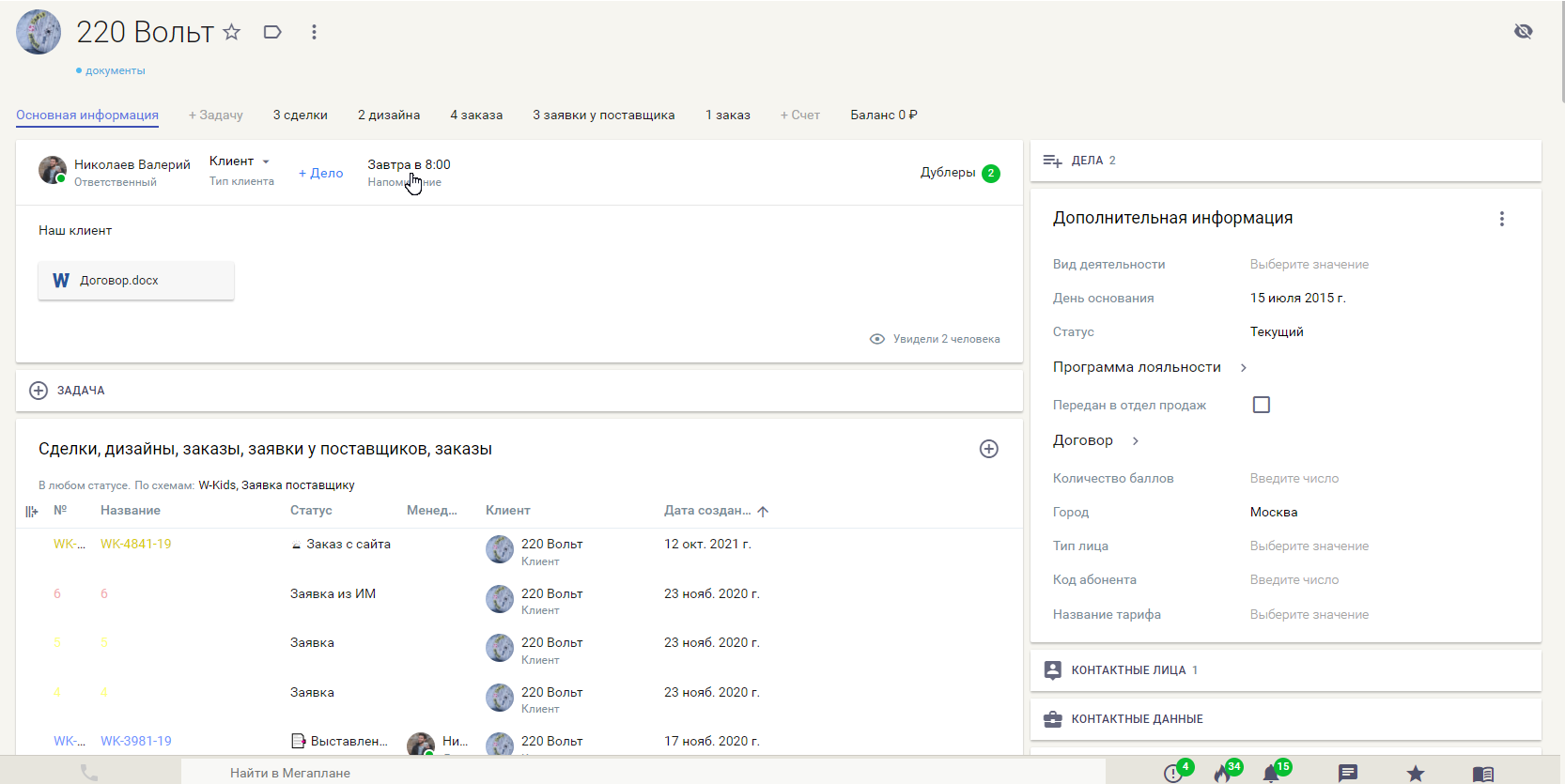Click the column settings icon in table header
1565x784 pixels.
coord(31,512)
